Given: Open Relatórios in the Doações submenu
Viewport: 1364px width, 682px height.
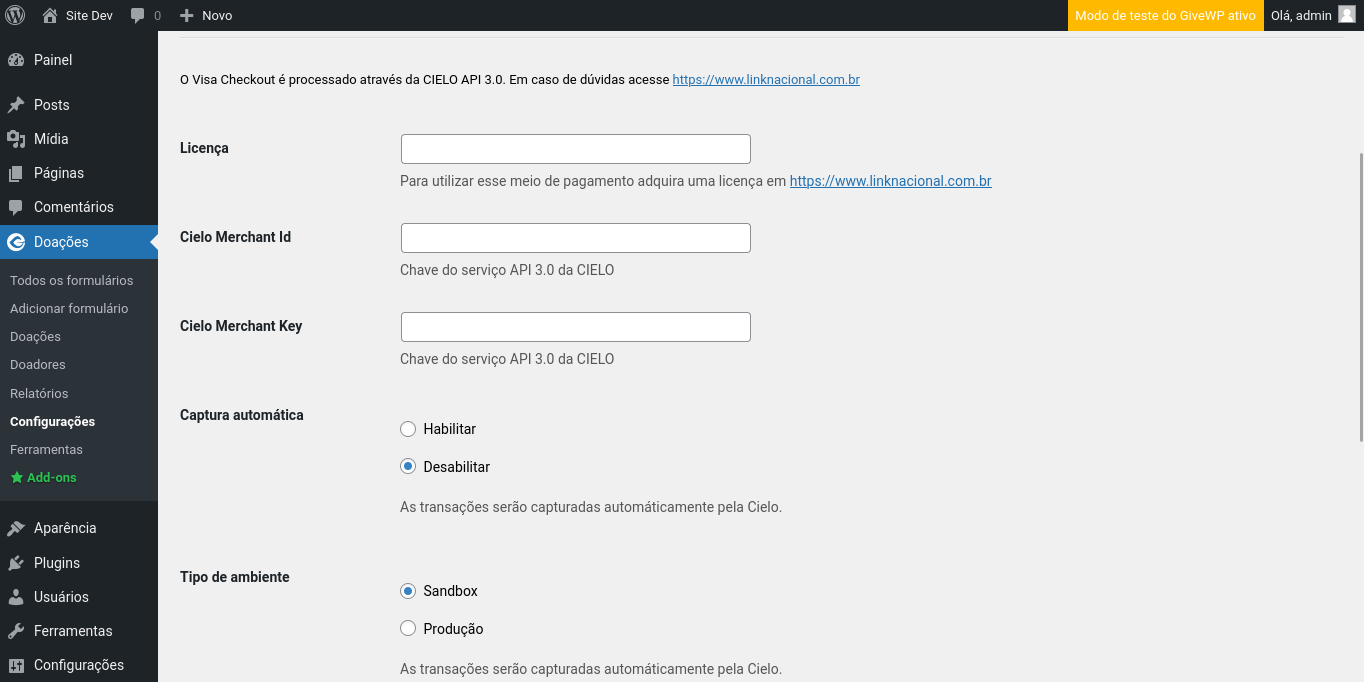Looking at the screenshot, I should (x=39, y=393).
